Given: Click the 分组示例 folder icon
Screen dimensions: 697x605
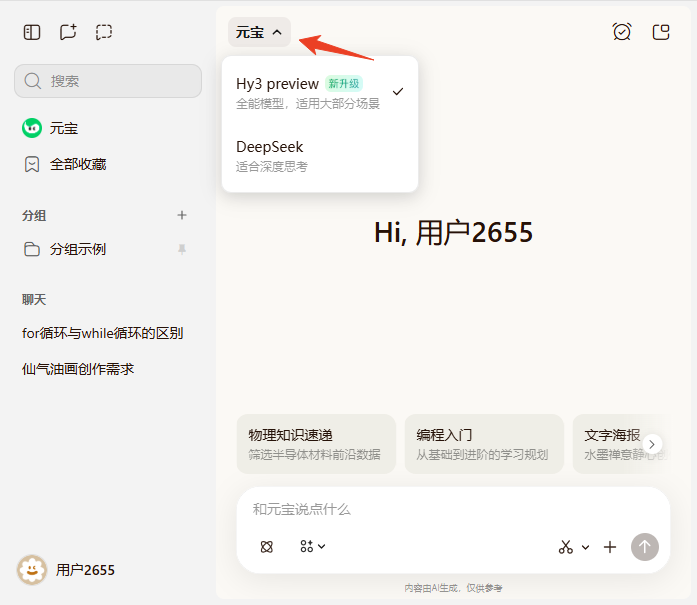Looking at the screenshot, I should point(32,249).
